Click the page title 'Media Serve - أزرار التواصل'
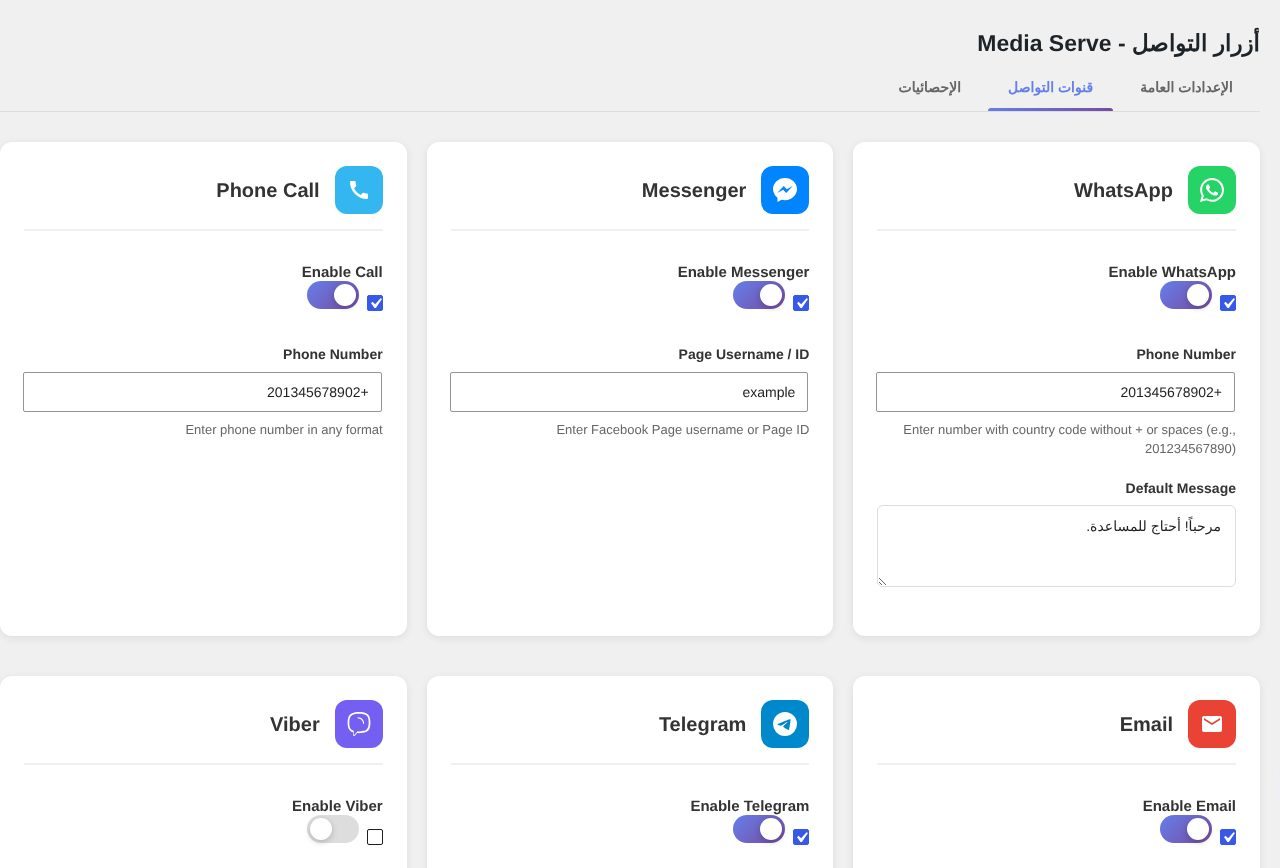This screenshot has width=1280, height=868. tap(1118, 44)
